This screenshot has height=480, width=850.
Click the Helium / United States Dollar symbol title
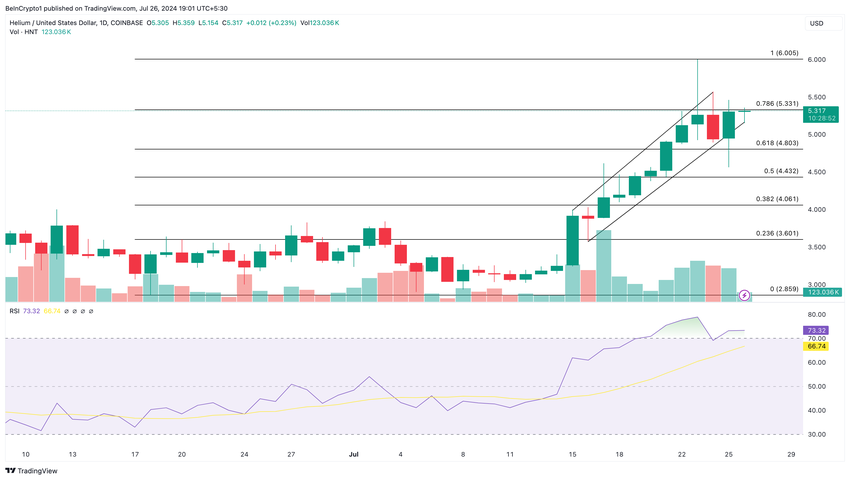coord(53,23)
